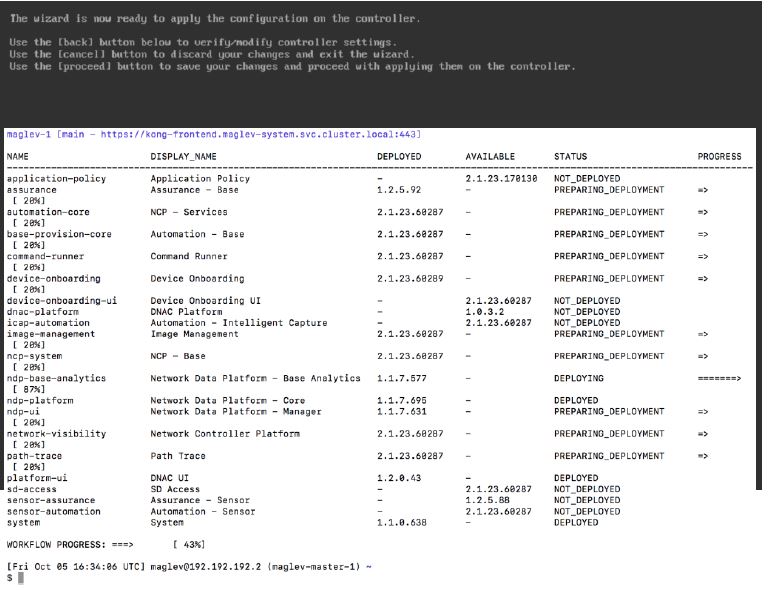Click the DISPLAY_NAME column header
The height and width of the screenshot is (590, 768).
point(183,157)
